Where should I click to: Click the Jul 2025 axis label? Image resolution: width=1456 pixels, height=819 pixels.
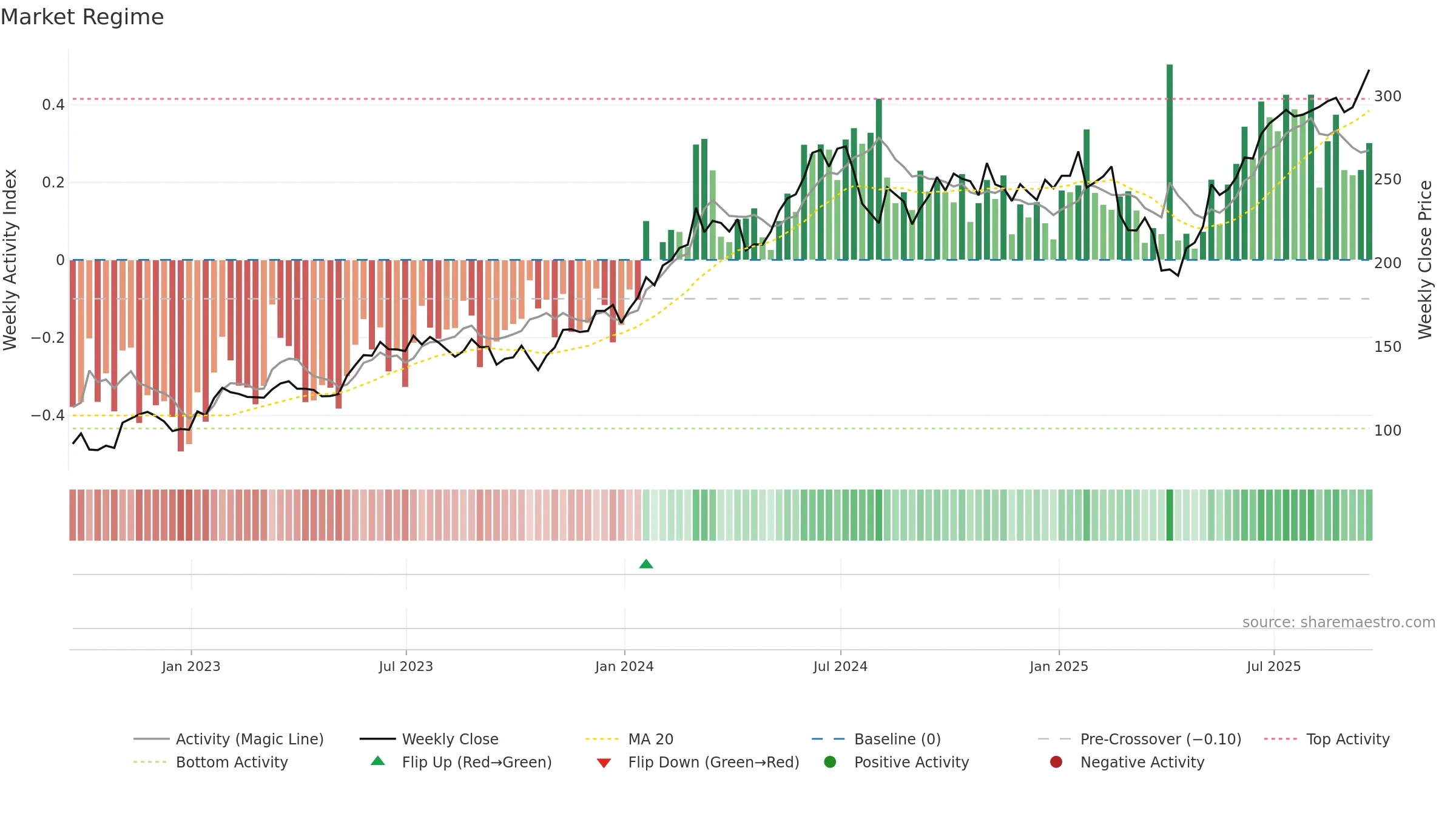[1274, 666]
